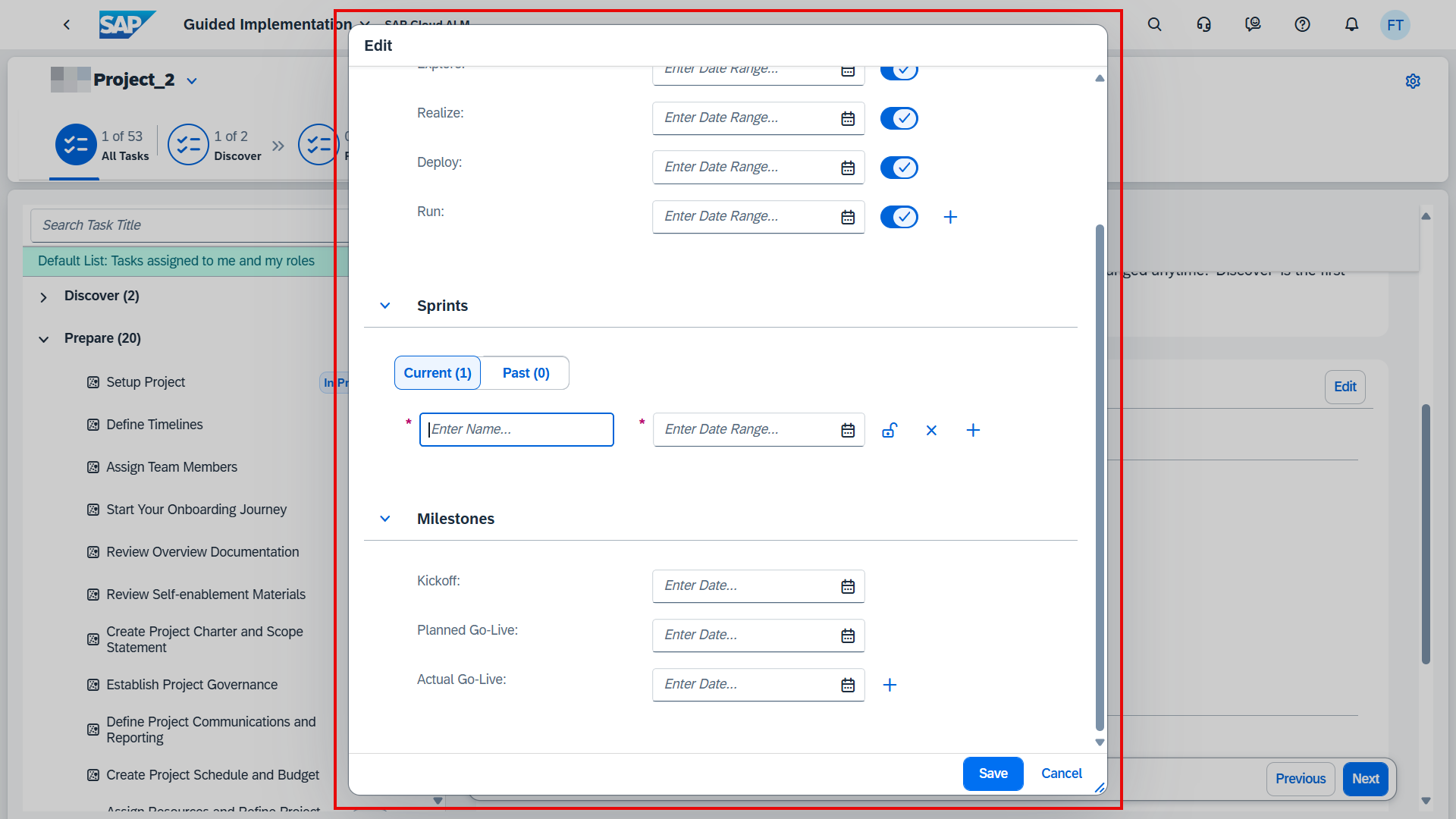Click the dialog's vertical scrollbar

(x=1100, y=478)
